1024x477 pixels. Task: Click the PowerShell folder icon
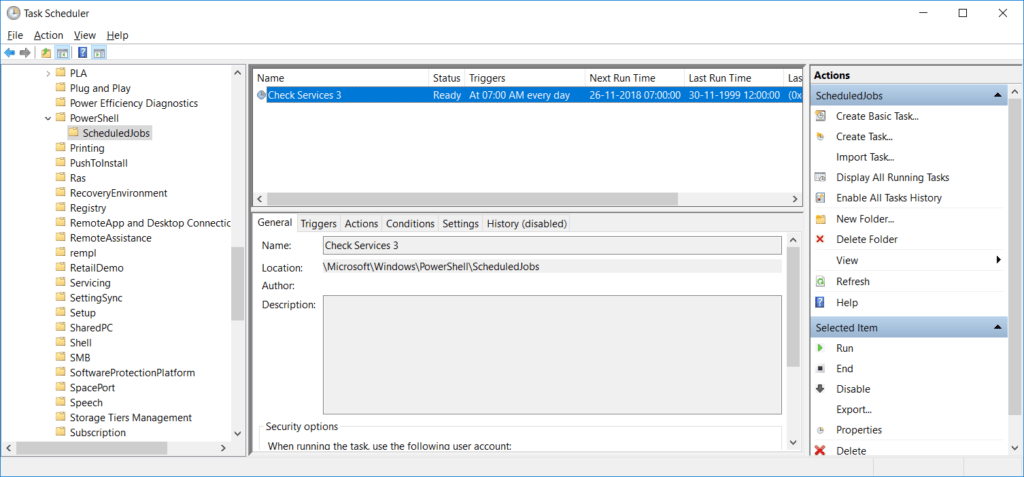point(61,118)
